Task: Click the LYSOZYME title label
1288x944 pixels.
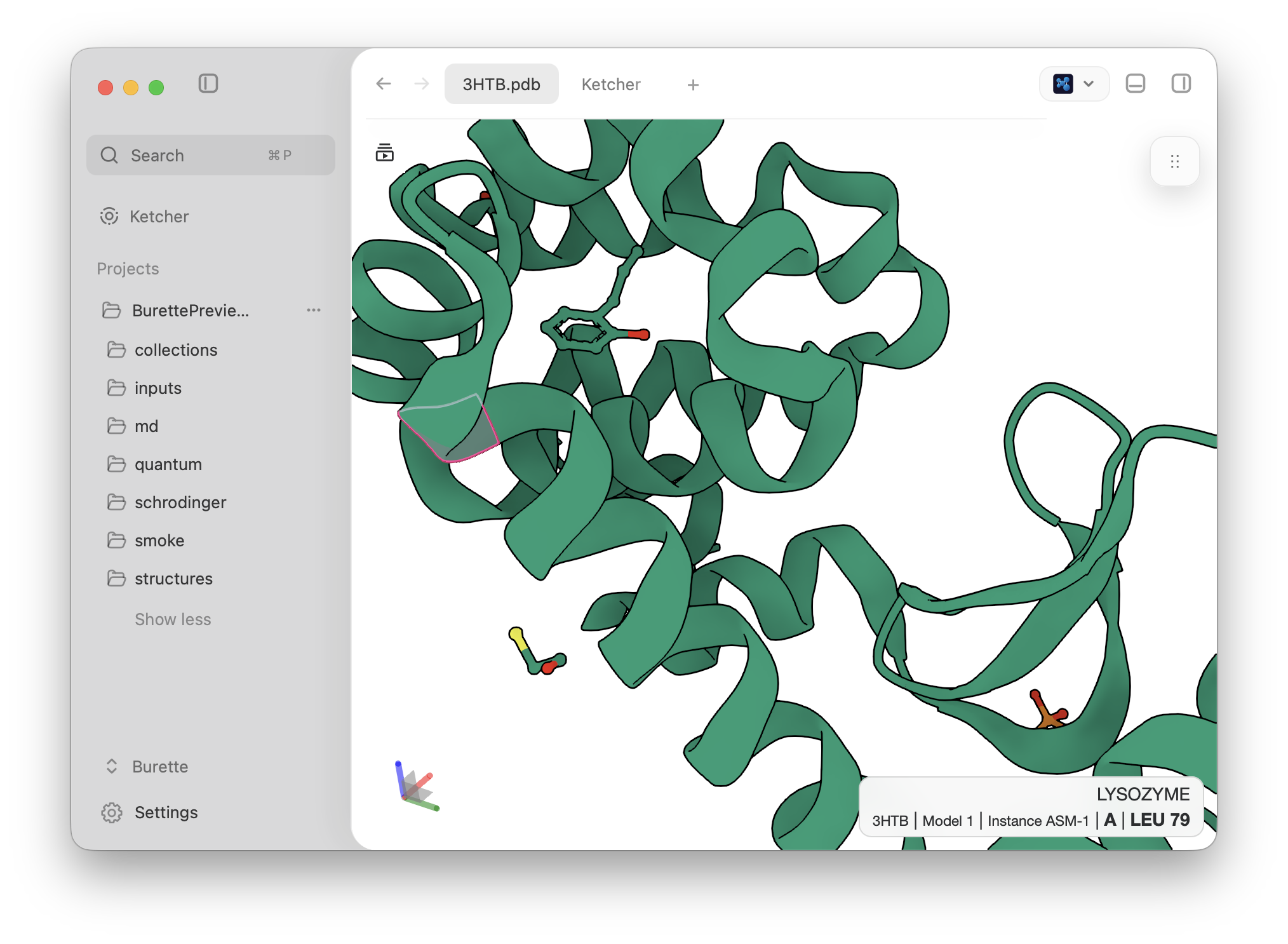Action: (x=1143, y=794)
